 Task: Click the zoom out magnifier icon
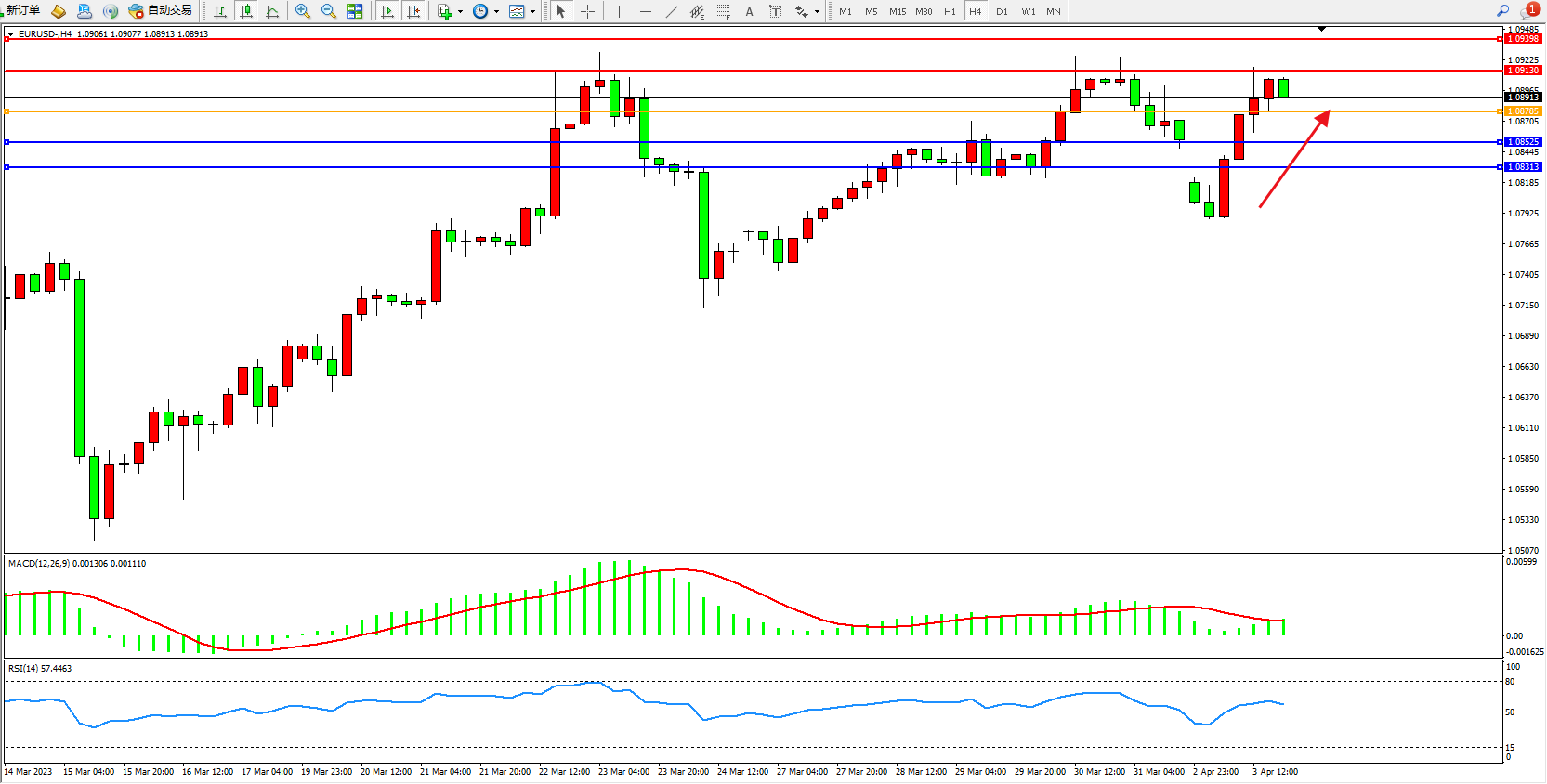pyautogui.click(x=328, y=11)
